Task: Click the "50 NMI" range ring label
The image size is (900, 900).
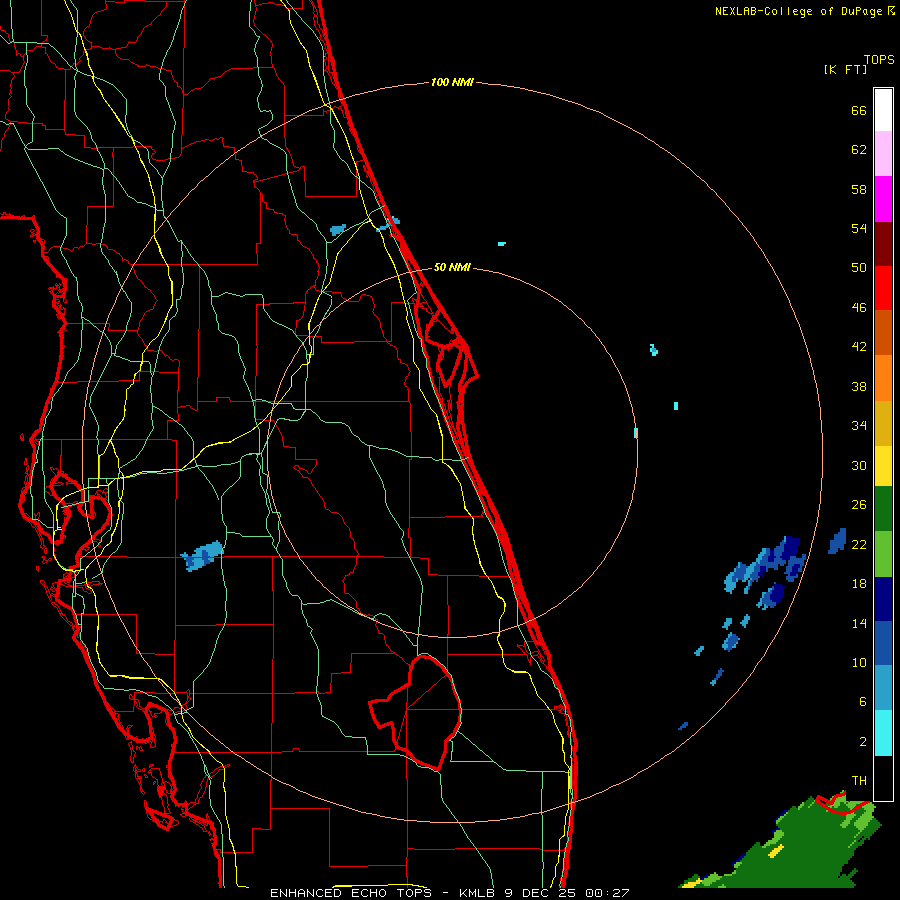Action: pos(452,267)
